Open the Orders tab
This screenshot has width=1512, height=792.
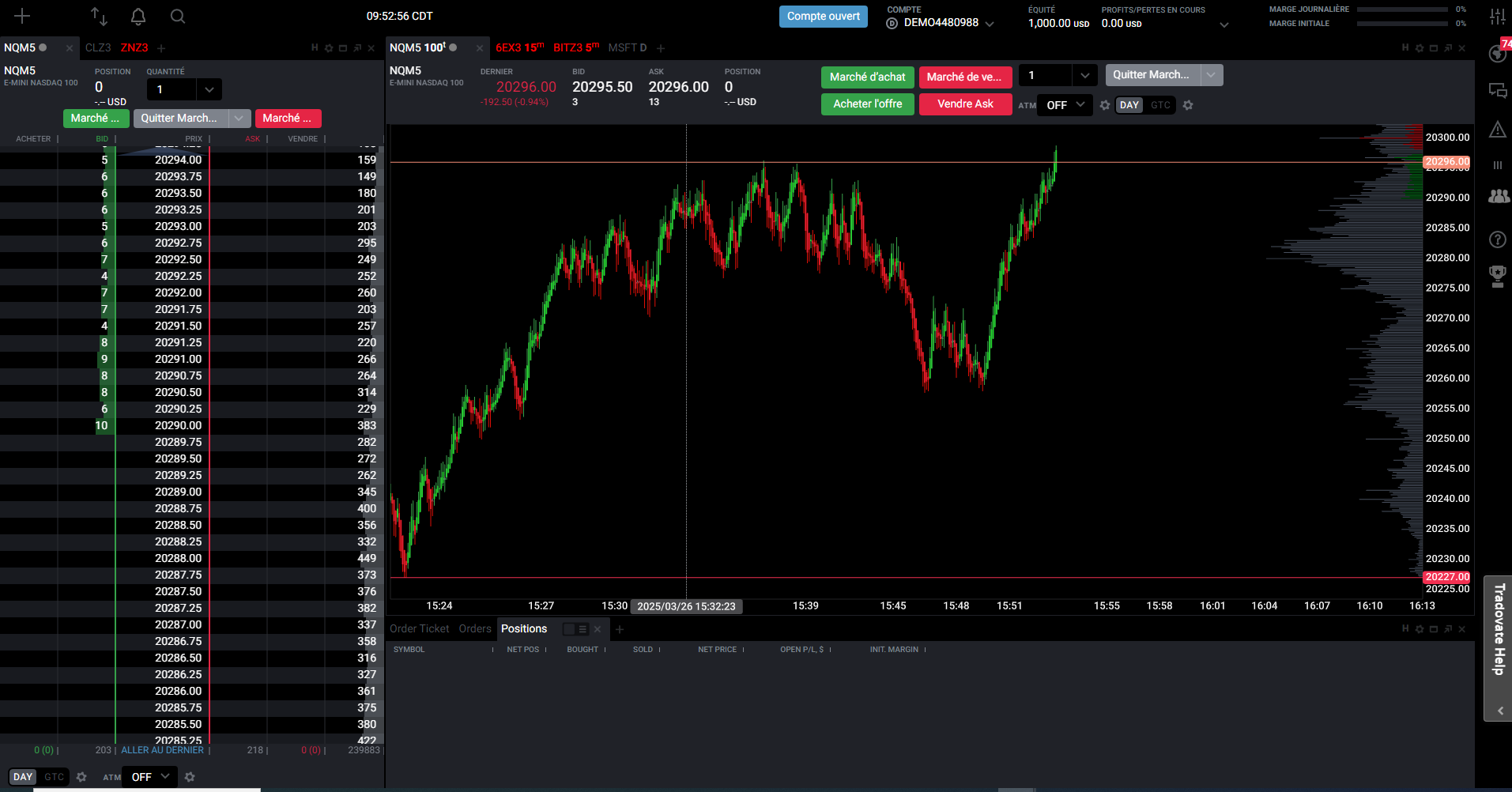click(475, 629)
